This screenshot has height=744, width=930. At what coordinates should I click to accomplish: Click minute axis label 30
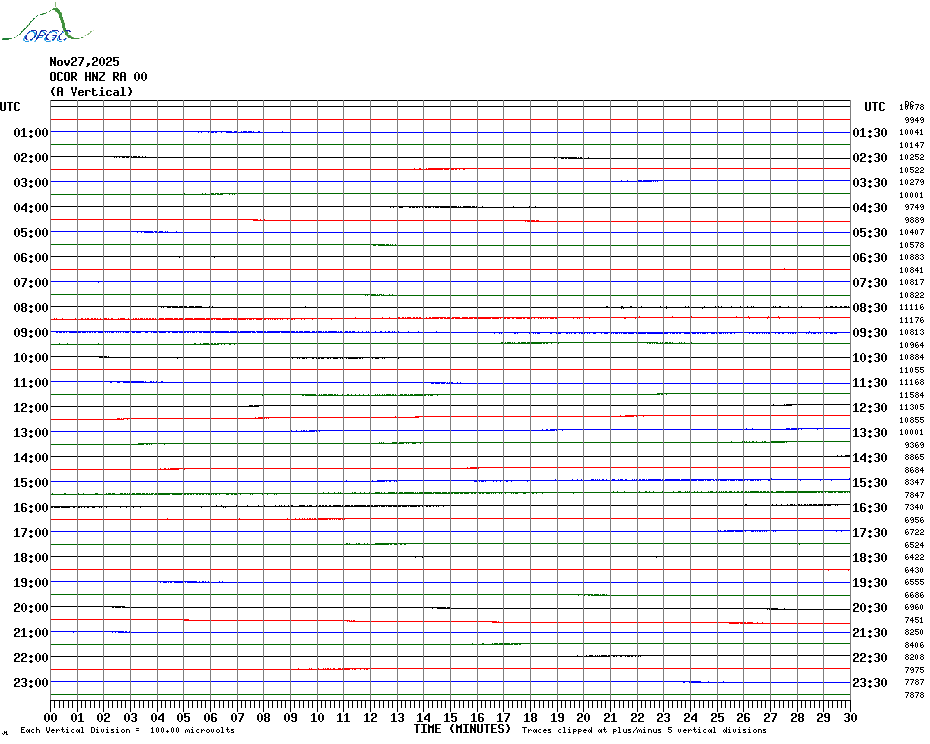(851, 718)
